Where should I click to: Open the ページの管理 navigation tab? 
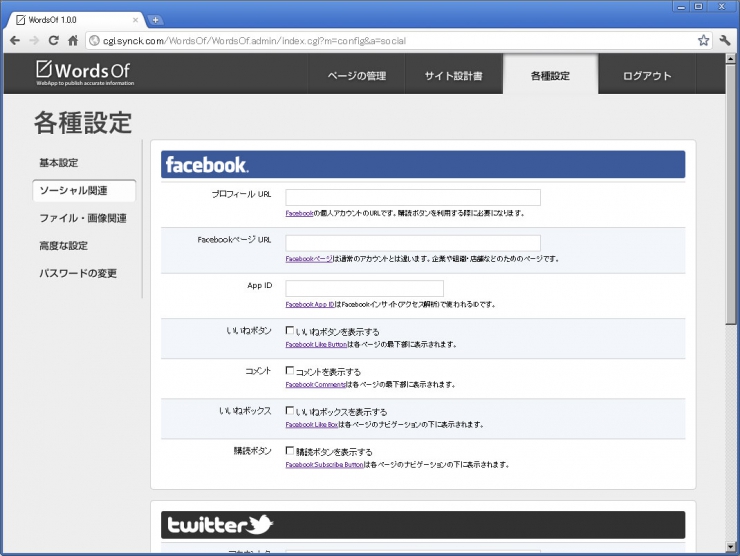coord(357,76)
